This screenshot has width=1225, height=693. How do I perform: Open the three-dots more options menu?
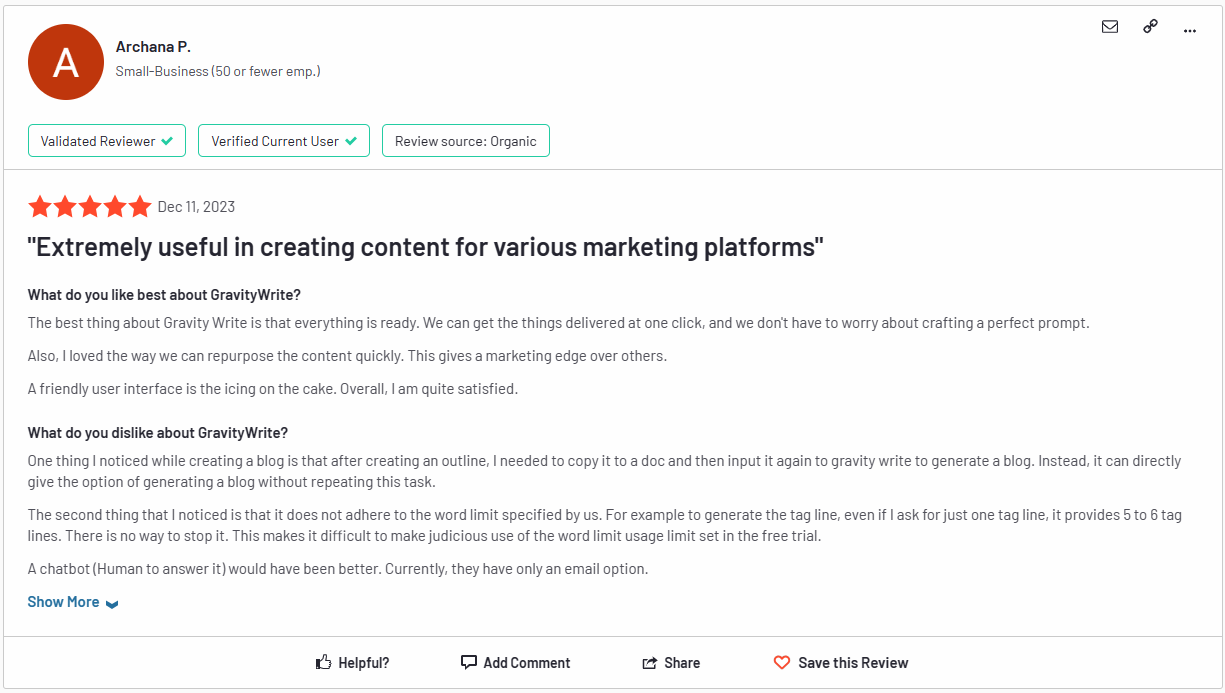[x=1189, y=29]
